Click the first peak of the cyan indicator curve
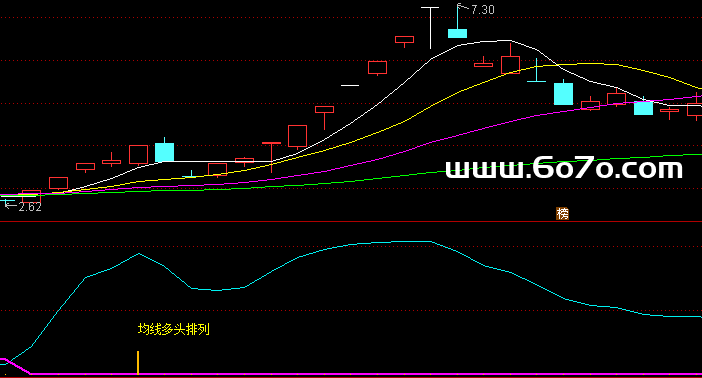This screenshot has height=378, width=702. coord(139,254)
